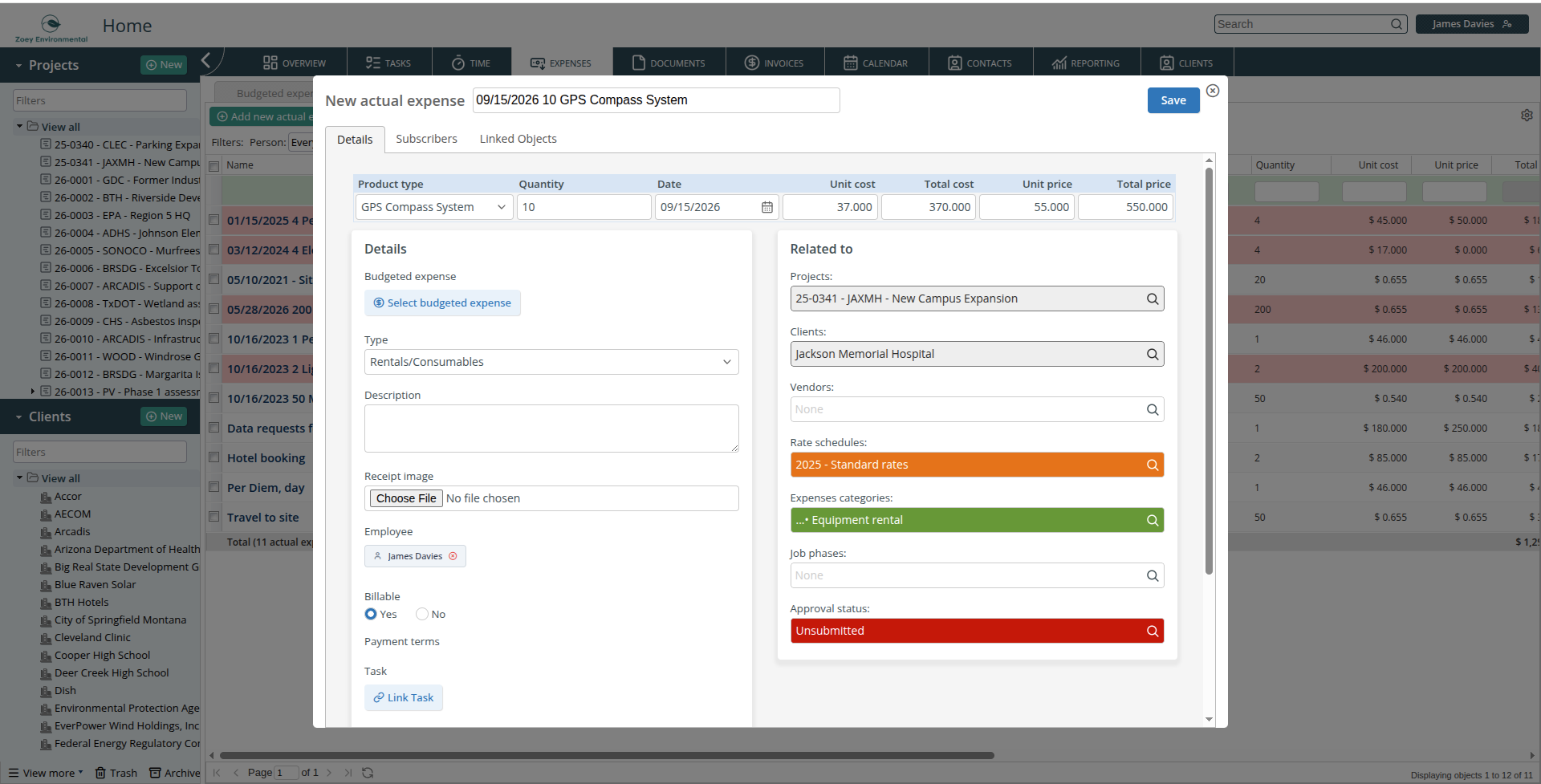Check the 01/15/2025 expense row checkbox
The width and height of the screenshot is (1541, 784).
pyautogui.click(x=214, y=220)
